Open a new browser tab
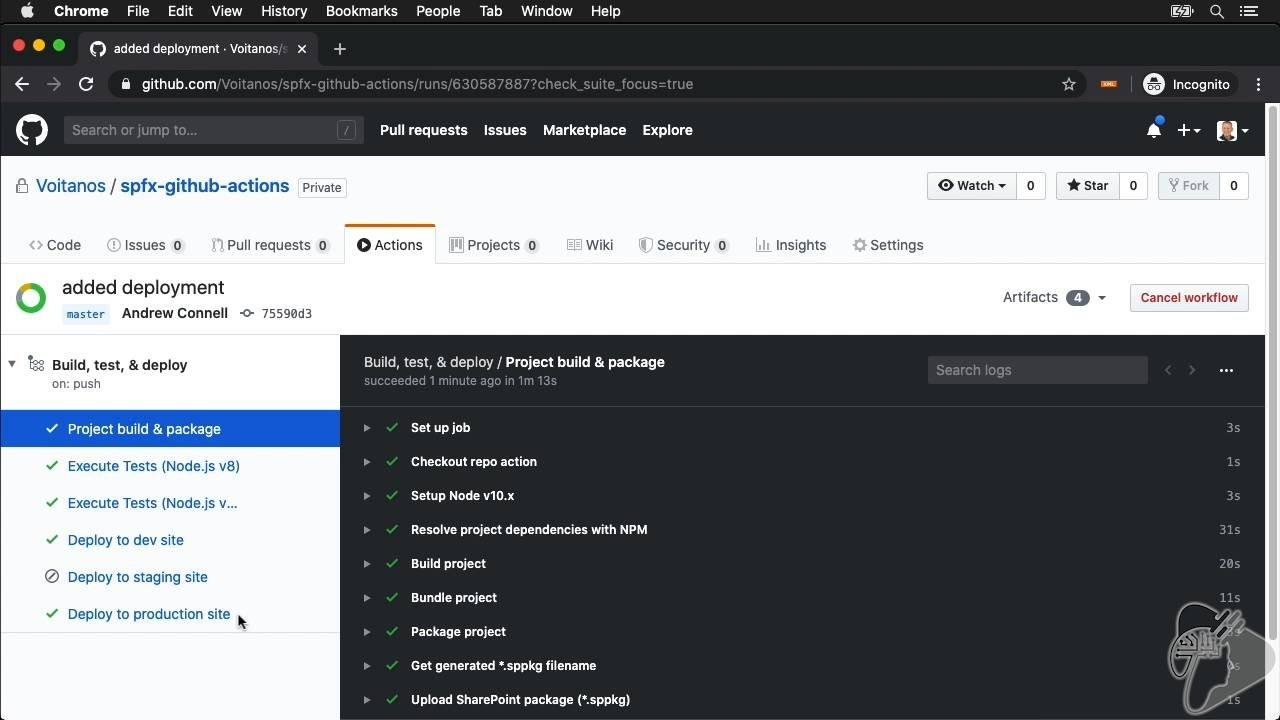 tap(340, 48)
